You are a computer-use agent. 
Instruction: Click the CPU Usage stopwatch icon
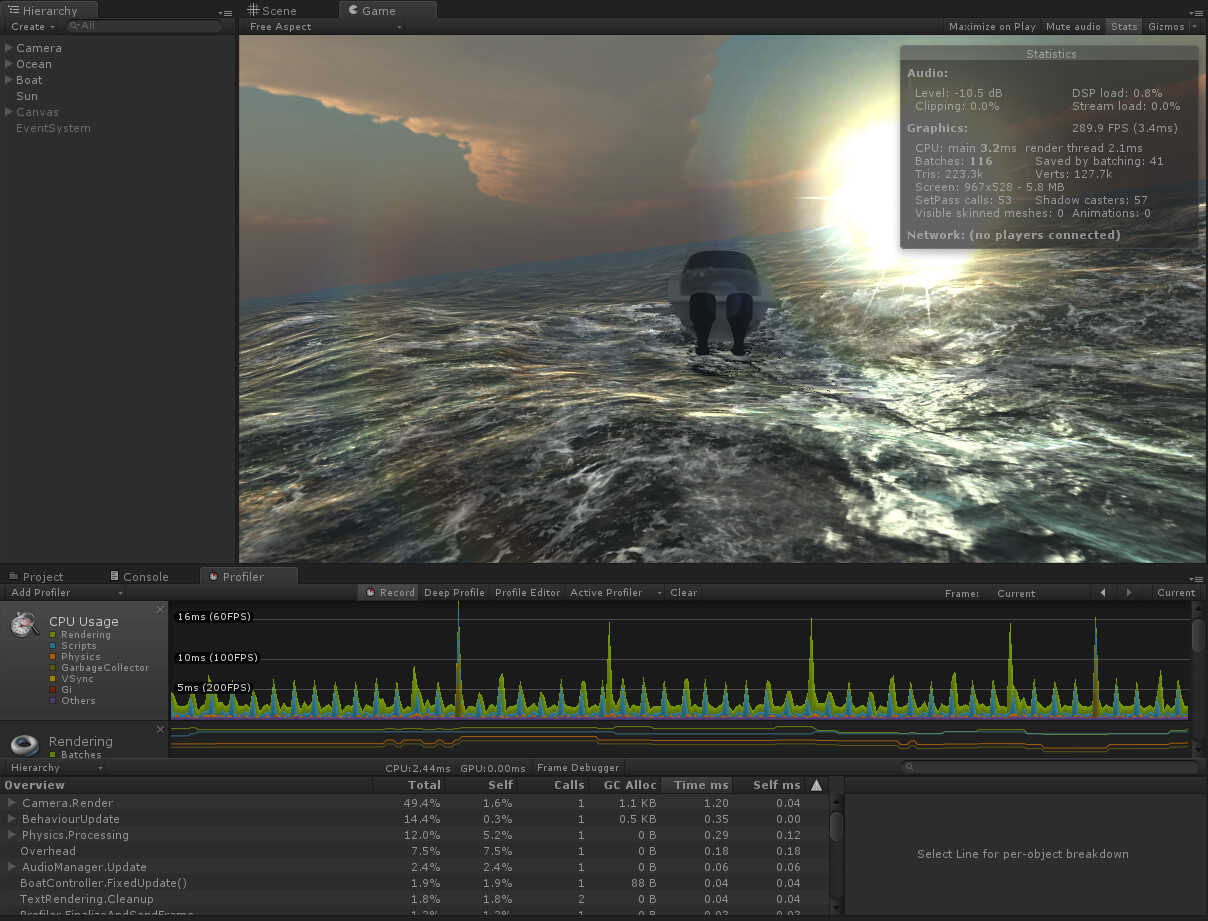click(x=24, y=625)
